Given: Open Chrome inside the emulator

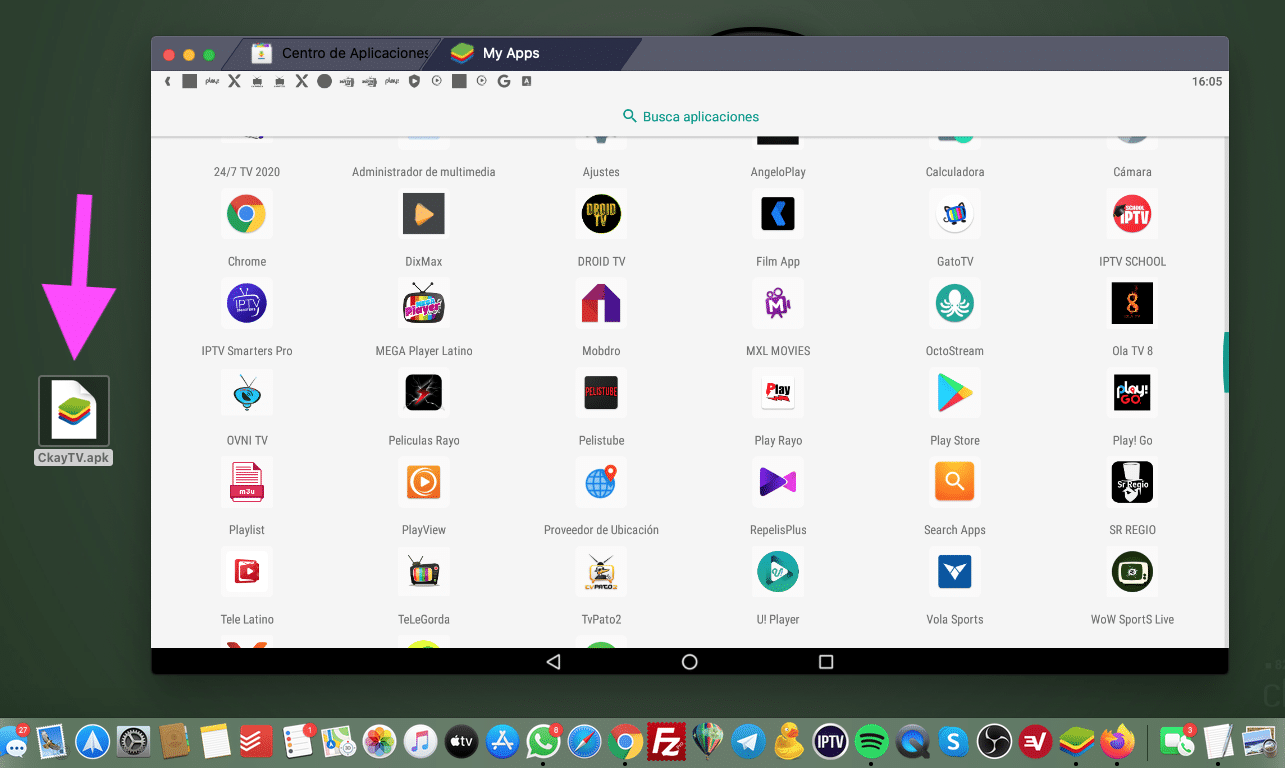Looking at the screenshot, I should [247, 213].
